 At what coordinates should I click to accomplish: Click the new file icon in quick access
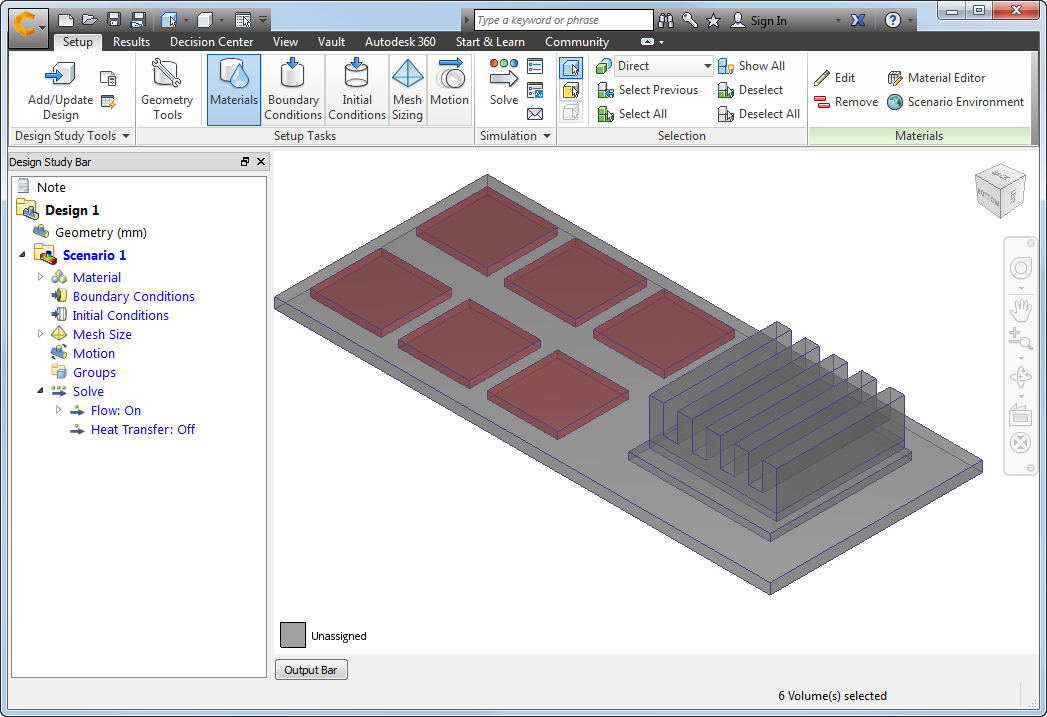click(x=65, y=20)
